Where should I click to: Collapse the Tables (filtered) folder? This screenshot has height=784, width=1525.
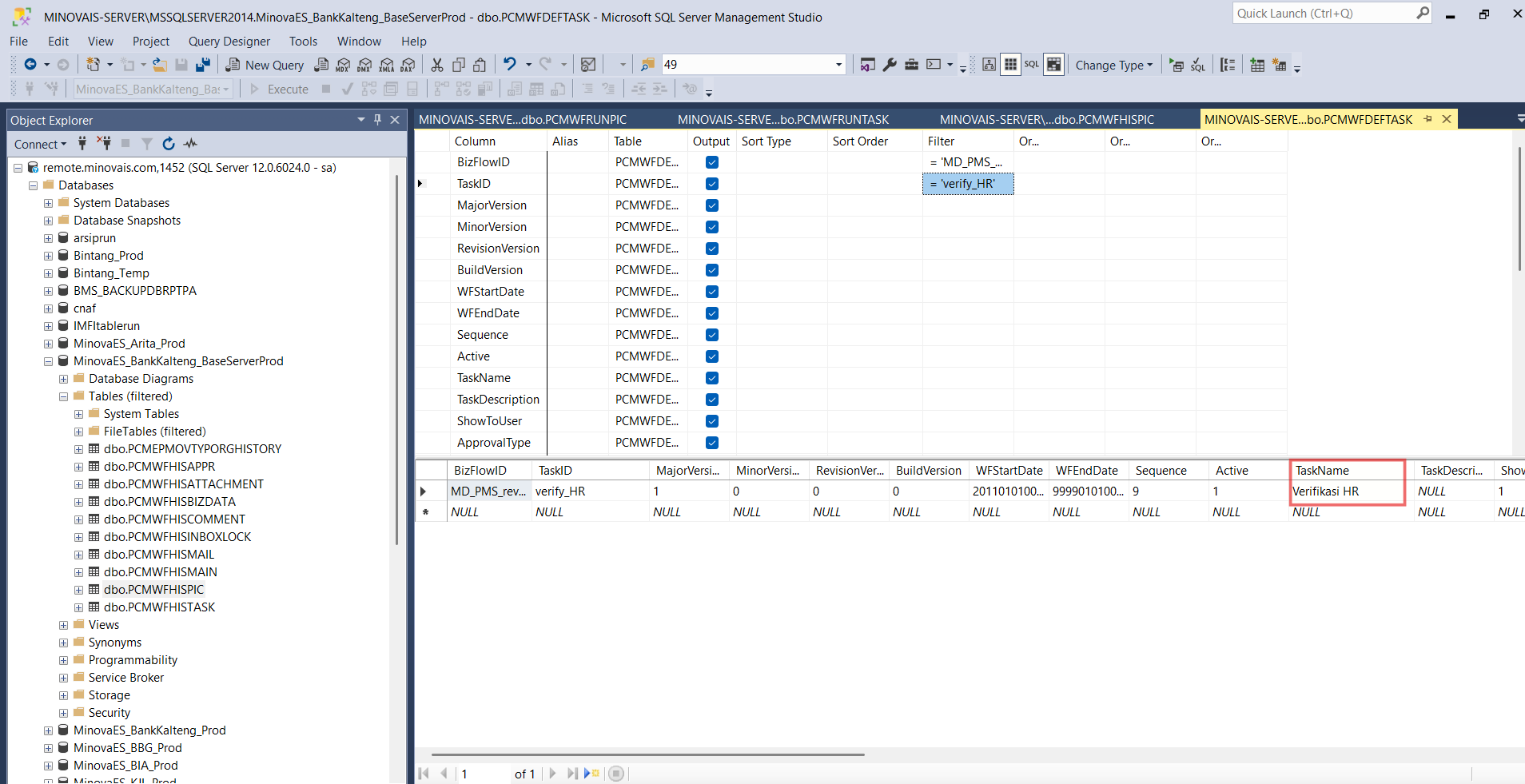(63, 396)
